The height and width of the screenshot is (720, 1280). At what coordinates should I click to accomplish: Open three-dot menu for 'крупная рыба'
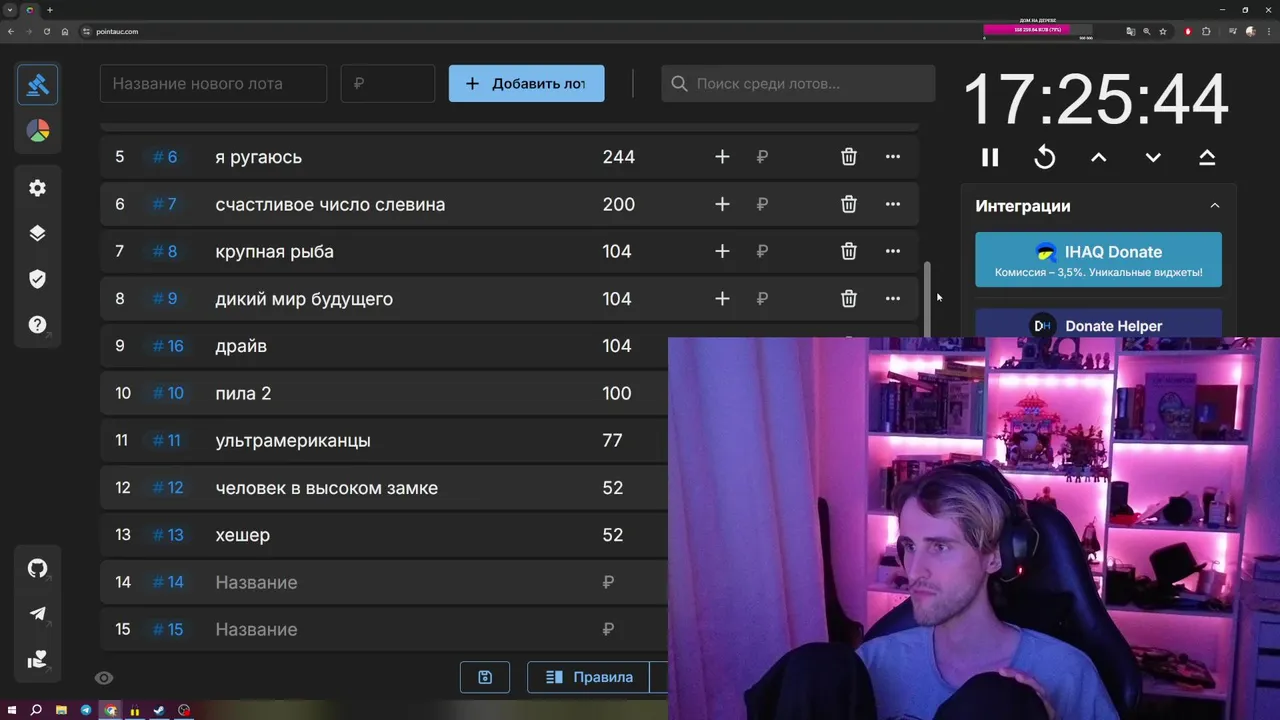pos(893,251)
